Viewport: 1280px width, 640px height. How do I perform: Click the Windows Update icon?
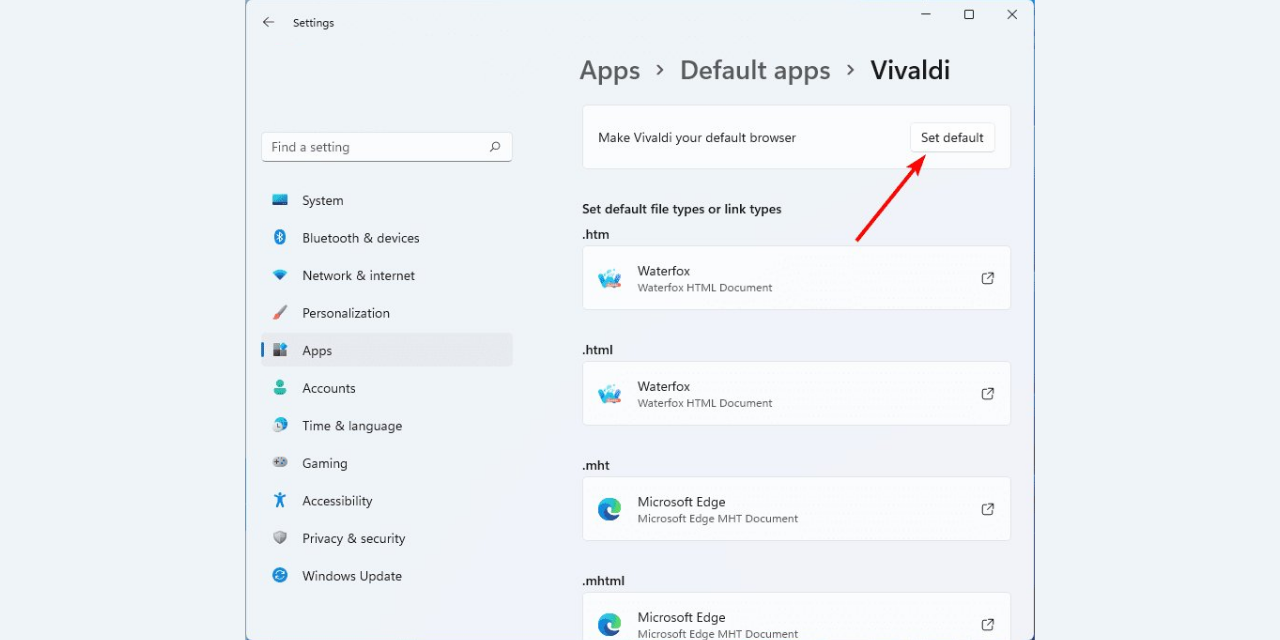280,575
